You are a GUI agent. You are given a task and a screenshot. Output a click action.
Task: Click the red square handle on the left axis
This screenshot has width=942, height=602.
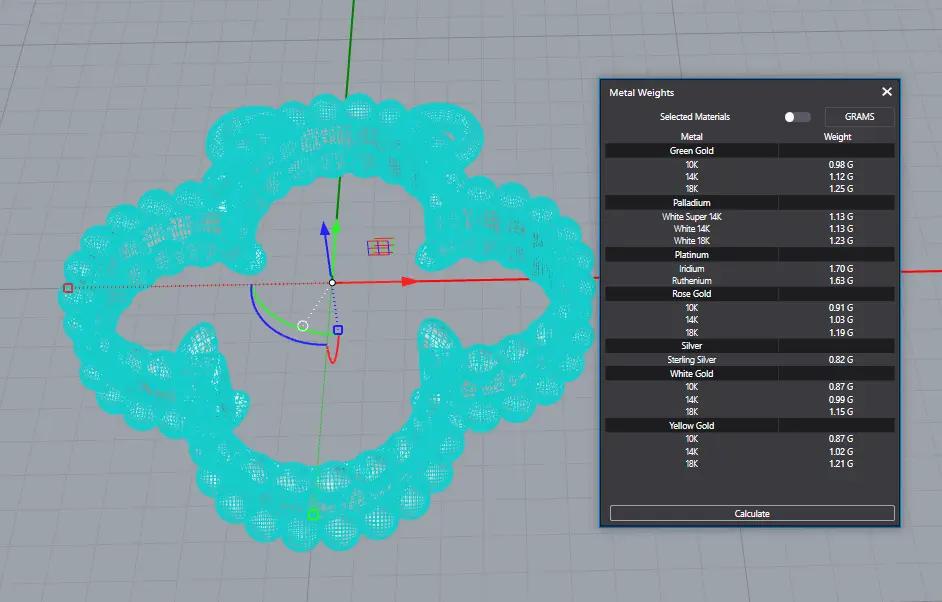pos(68,288)
